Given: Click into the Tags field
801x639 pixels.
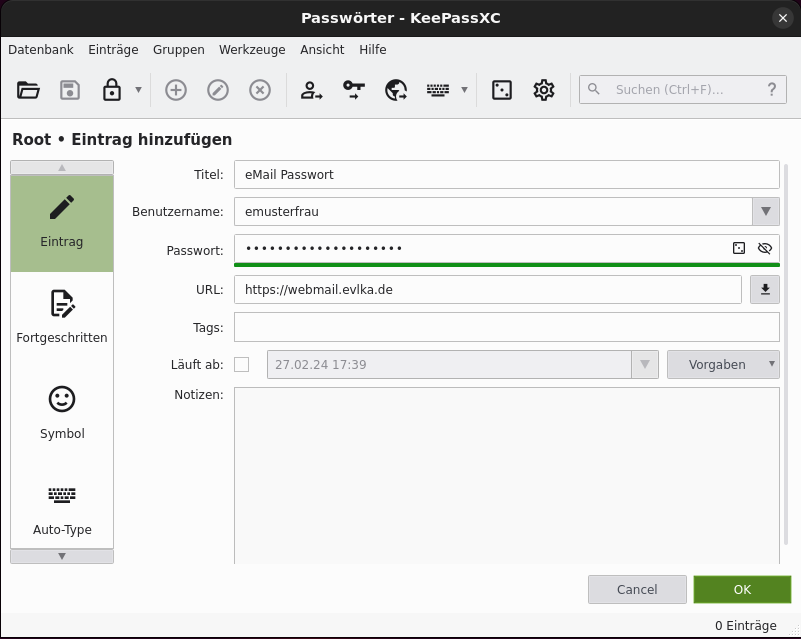Looking at the screenshot, I should tap(507, 327).
